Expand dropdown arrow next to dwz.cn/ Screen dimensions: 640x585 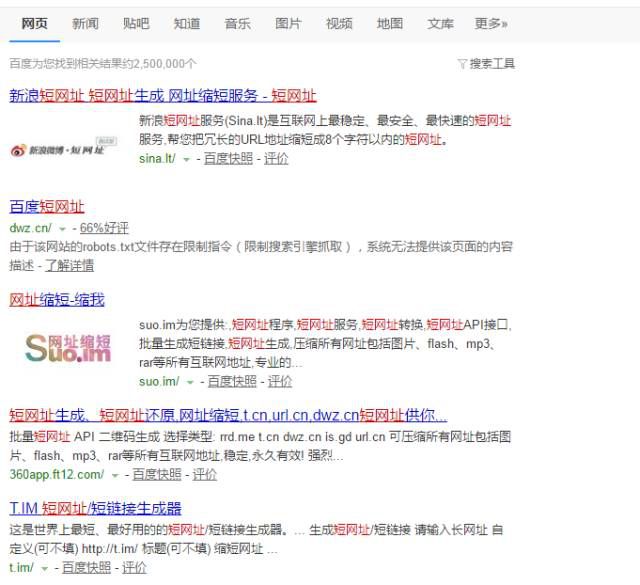[62, 229]
